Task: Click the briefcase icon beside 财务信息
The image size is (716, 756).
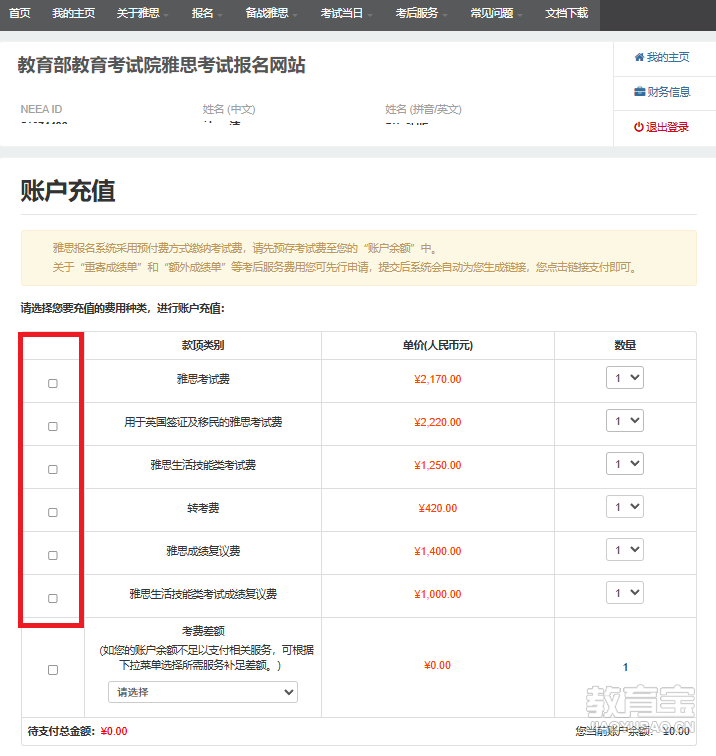Action: pyautogui.click(x=639, y=92)
